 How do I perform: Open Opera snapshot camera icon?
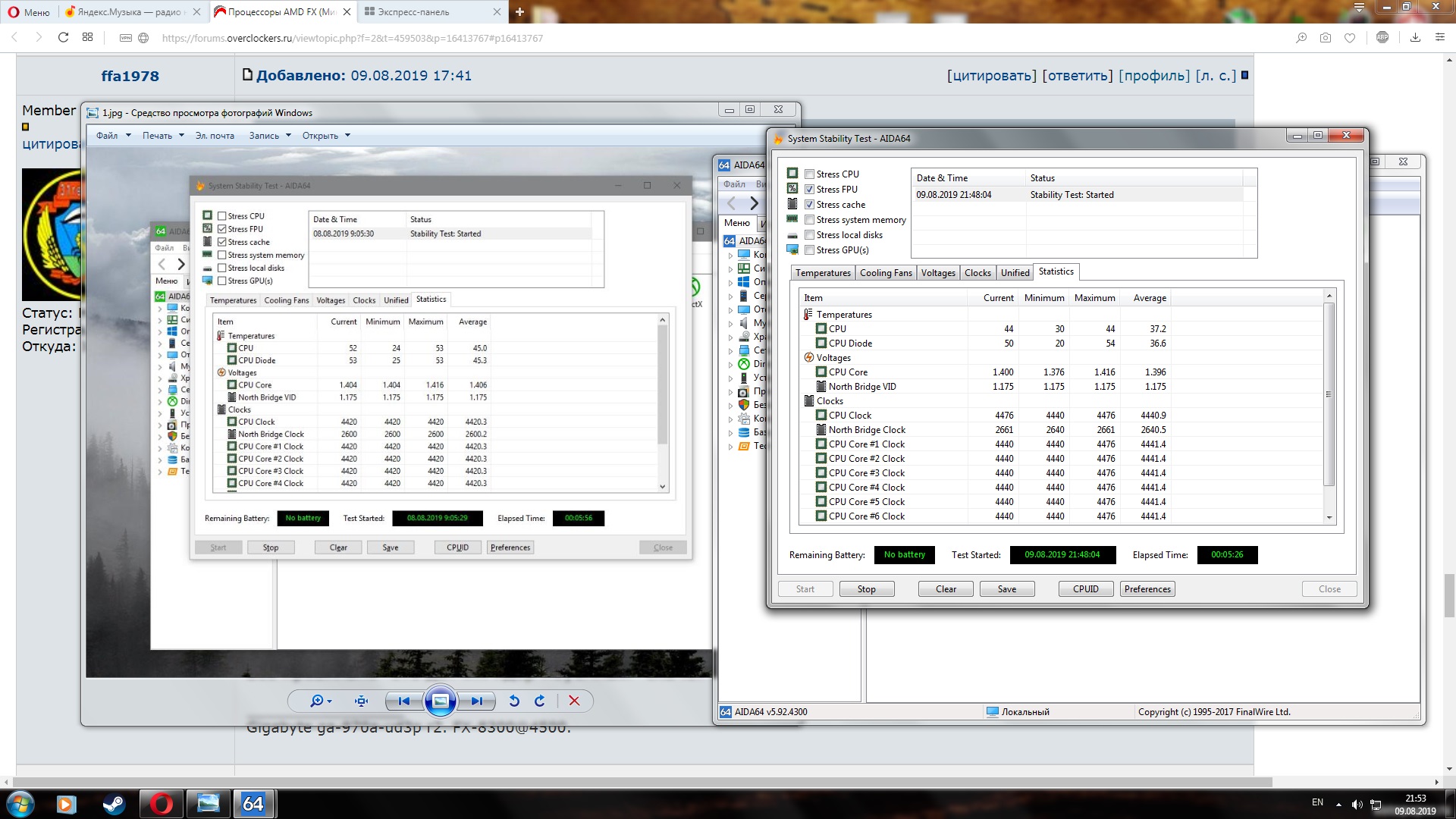1326,38
